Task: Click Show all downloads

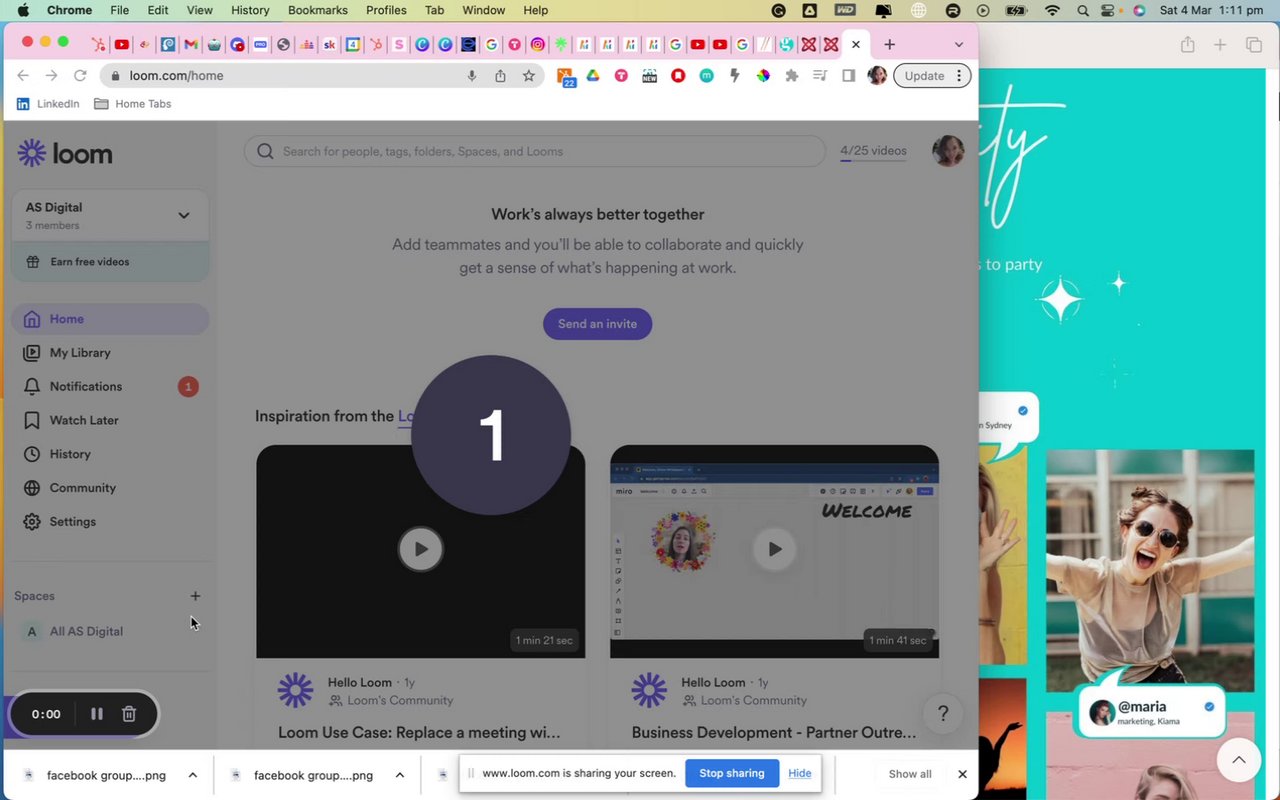Action: pyautogui.click(x=910, y=774)
